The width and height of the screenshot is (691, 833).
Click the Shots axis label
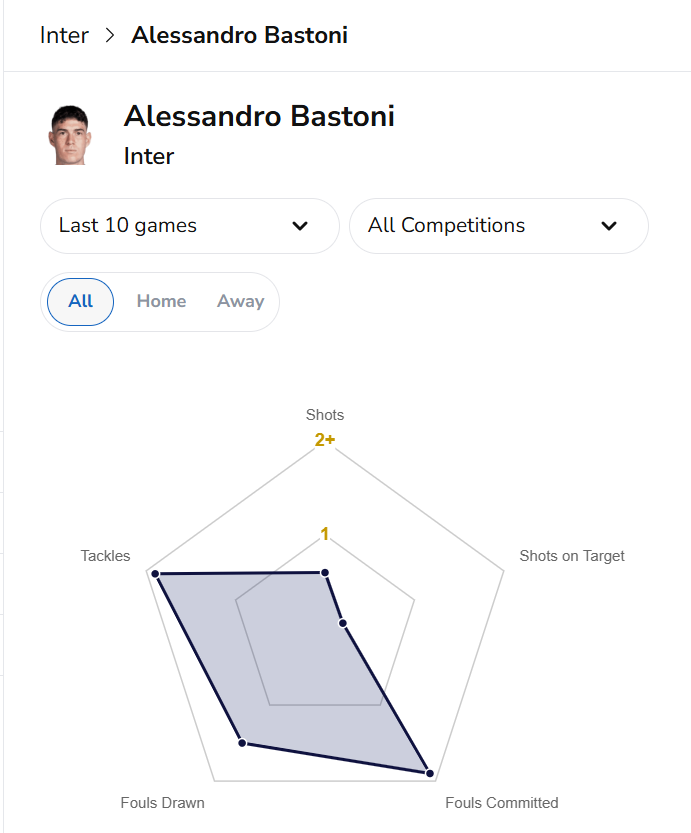[x=325, y=415]
